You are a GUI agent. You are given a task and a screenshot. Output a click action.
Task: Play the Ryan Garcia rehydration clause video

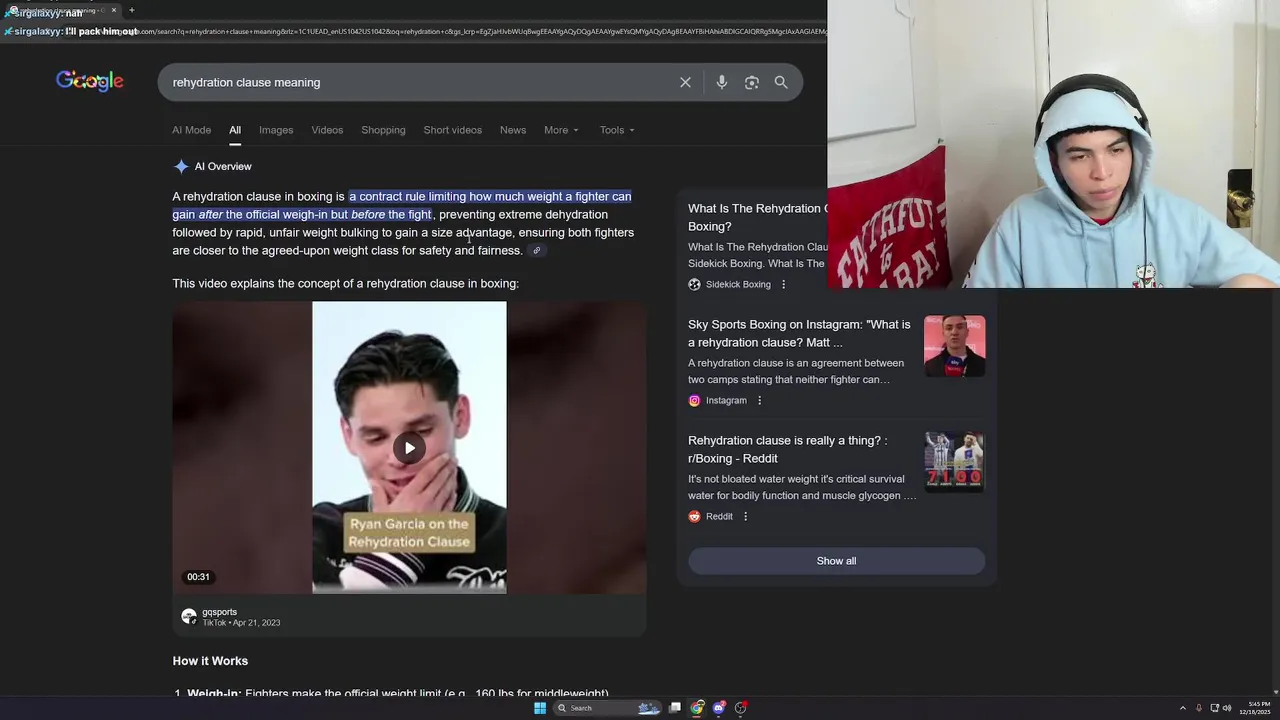tap(409, 448)
